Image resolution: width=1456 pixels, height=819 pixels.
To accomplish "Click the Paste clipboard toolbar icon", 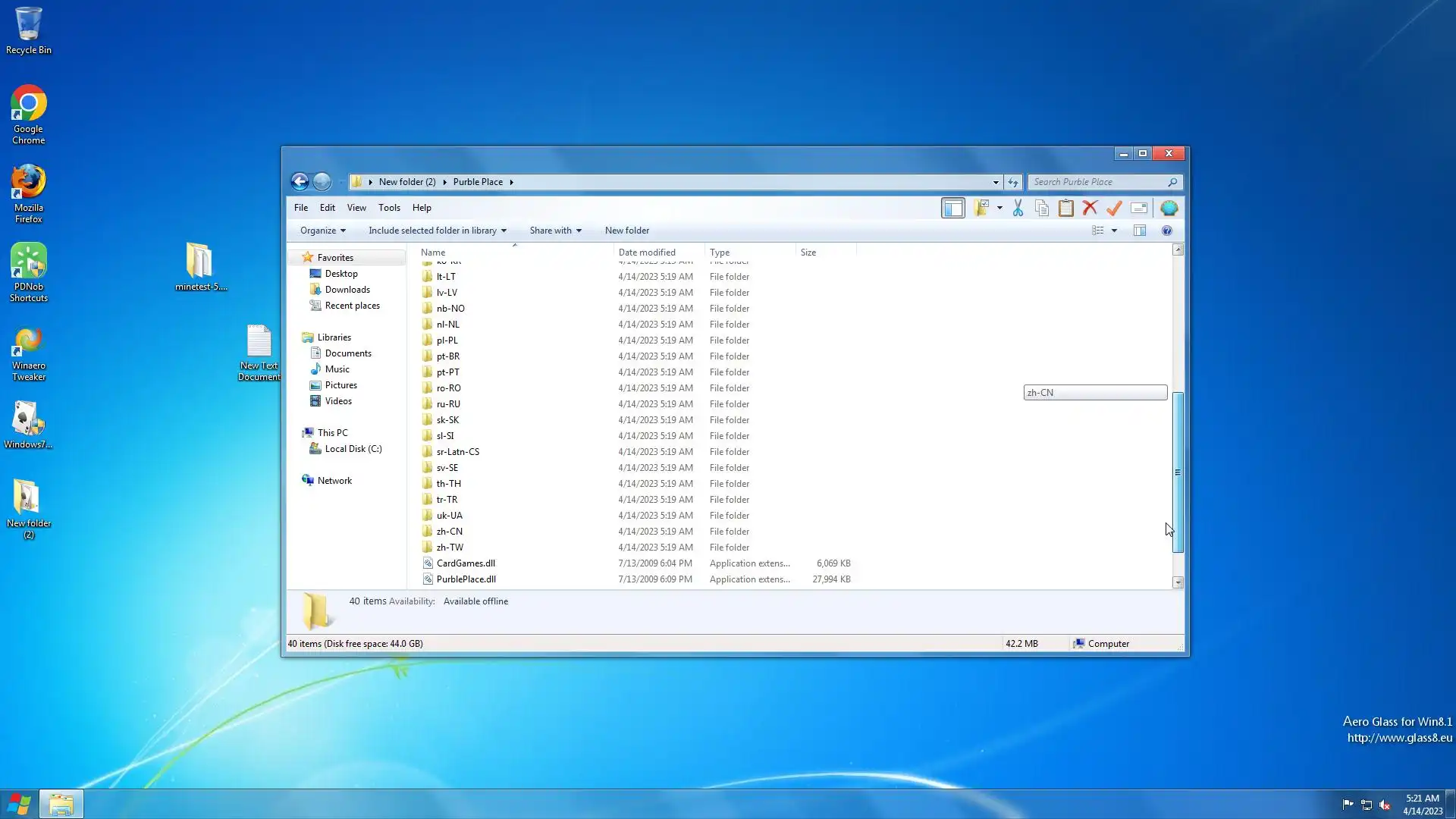I will point(1065,208).
